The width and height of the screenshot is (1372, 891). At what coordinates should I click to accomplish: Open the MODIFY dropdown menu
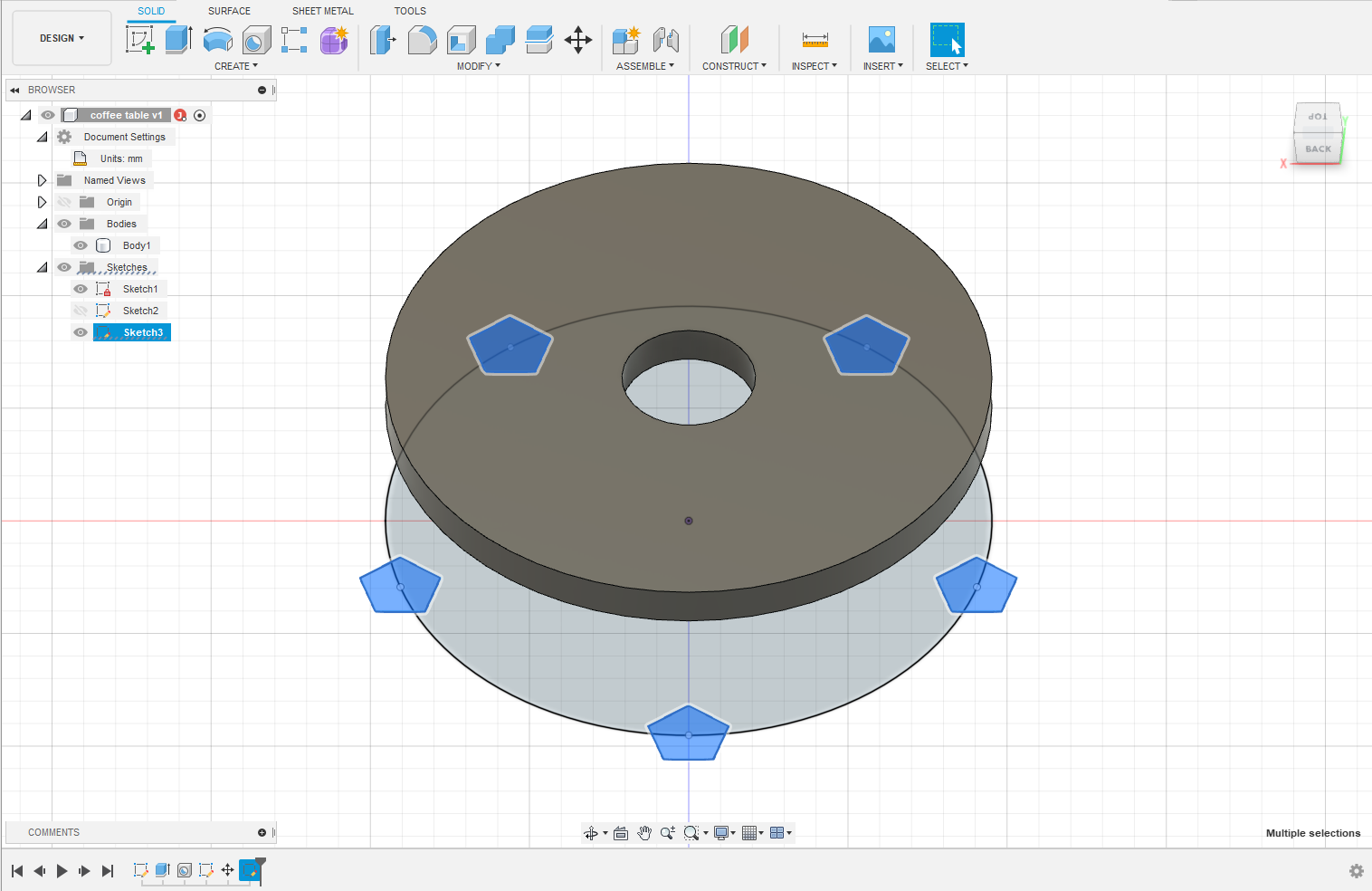(479, 66)
